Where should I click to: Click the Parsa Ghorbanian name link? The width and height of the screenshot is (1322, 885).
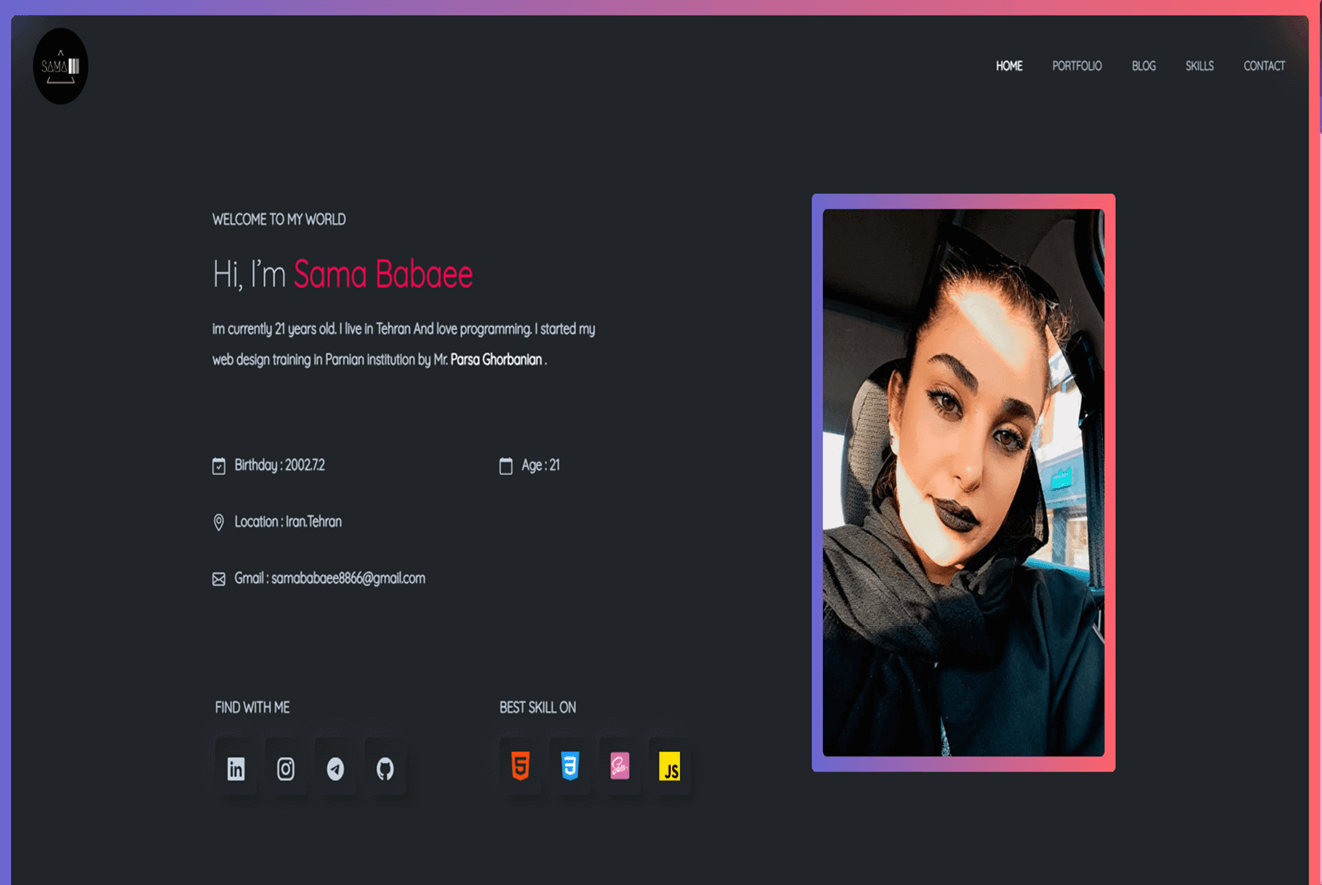(496, 359)
